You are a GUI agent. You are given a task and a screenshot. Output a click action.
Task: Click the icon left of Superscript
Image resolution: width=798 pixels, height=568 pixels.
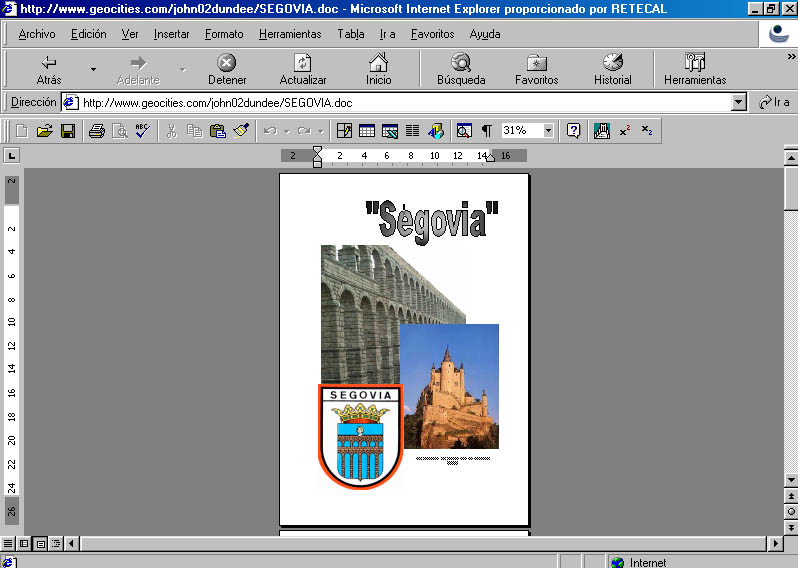click(602, 131)
